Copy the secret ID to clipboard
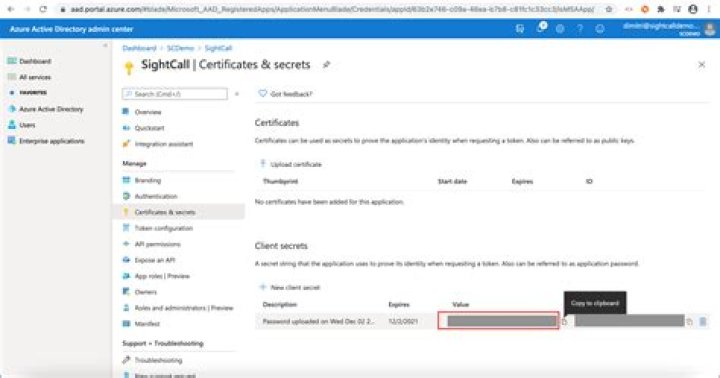Screen dimensions: 720x378 (689, 322)
